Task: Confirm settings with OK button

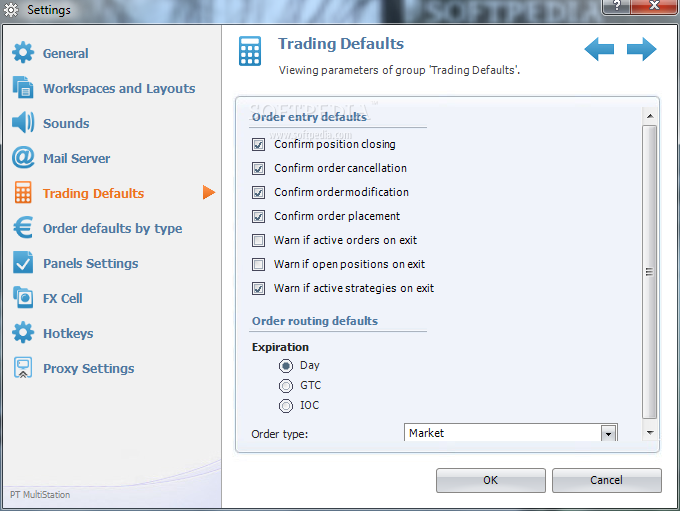Action: 490,480
